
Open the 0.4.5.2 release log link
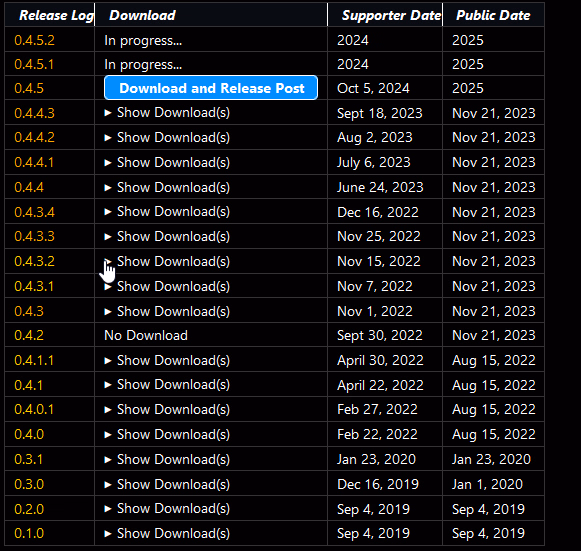(x=34, y=40)
